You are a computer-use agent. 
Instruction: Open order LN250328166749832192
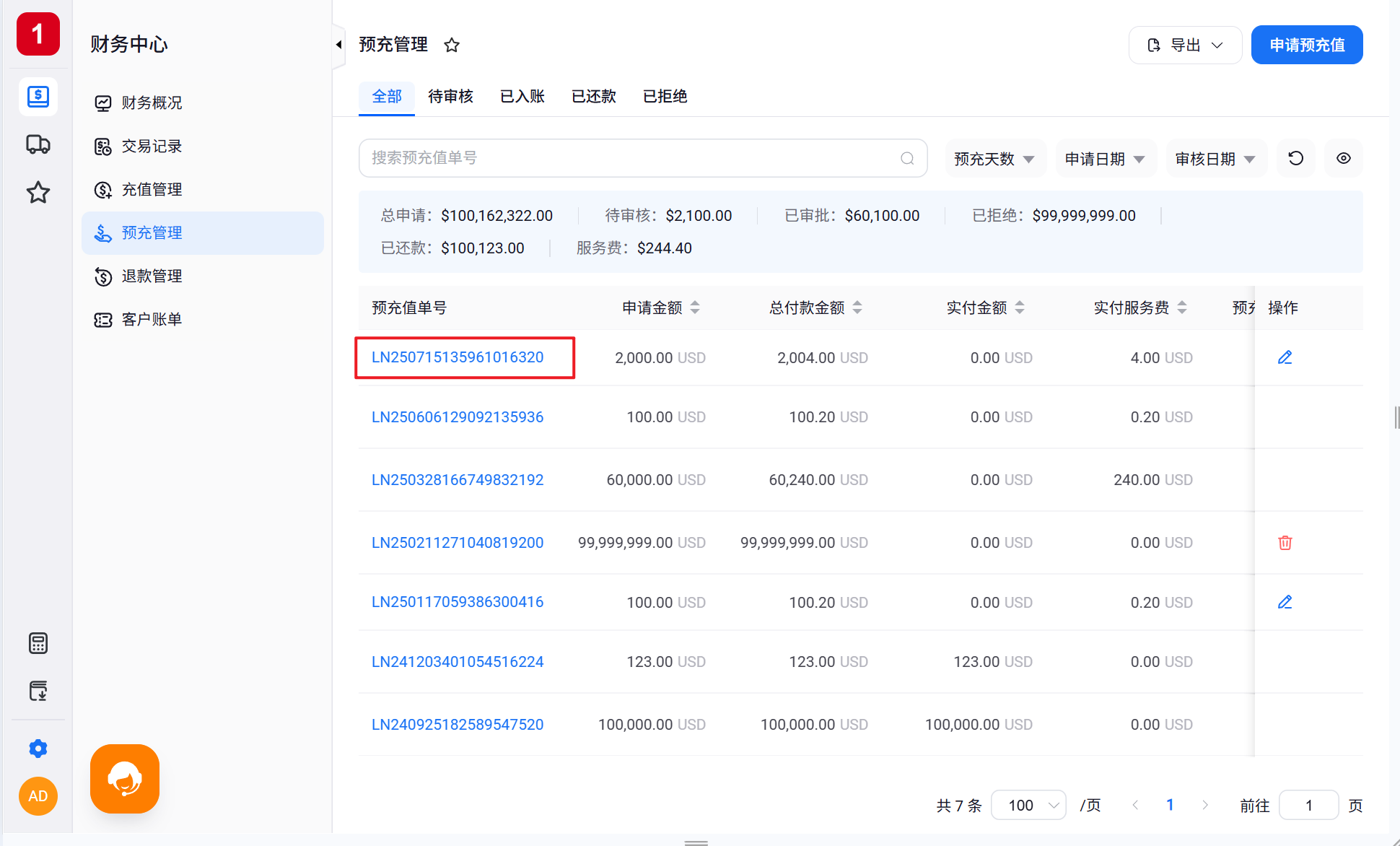point(458,480)
